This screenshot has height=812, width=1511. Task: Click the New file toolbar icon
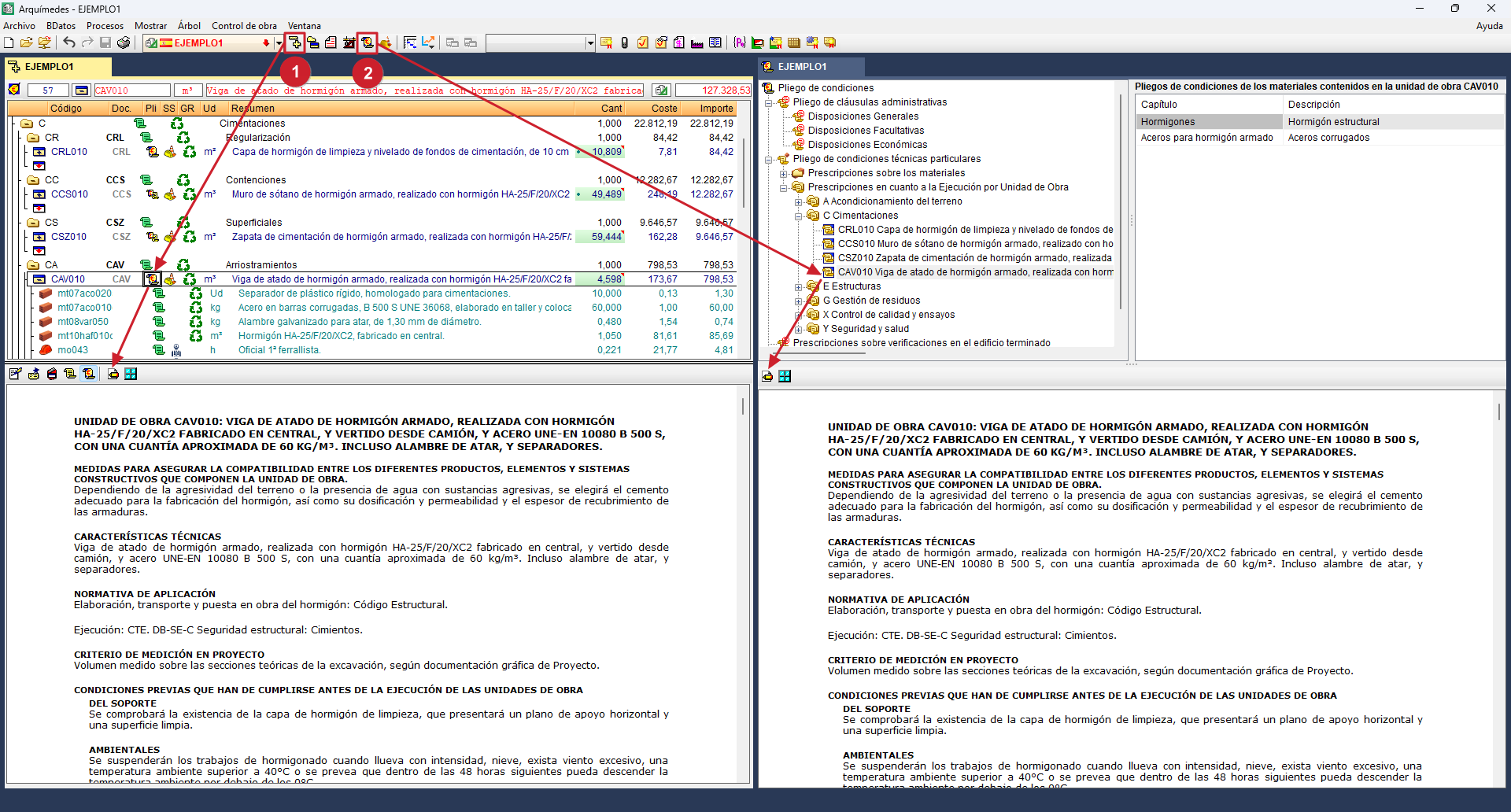point(9,42)
